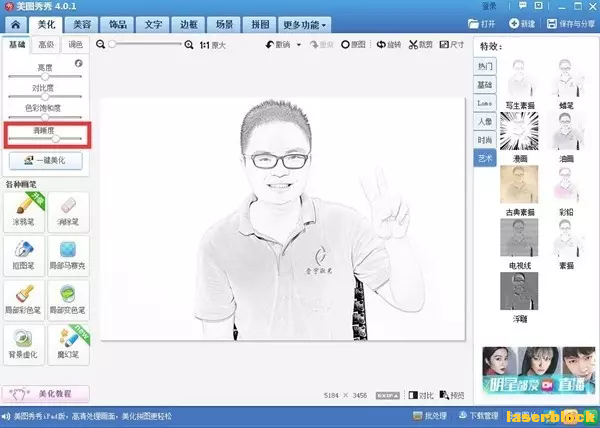Switch to the 场景 tab
This screenshot has width=600, height=428.
click(224, 25)
